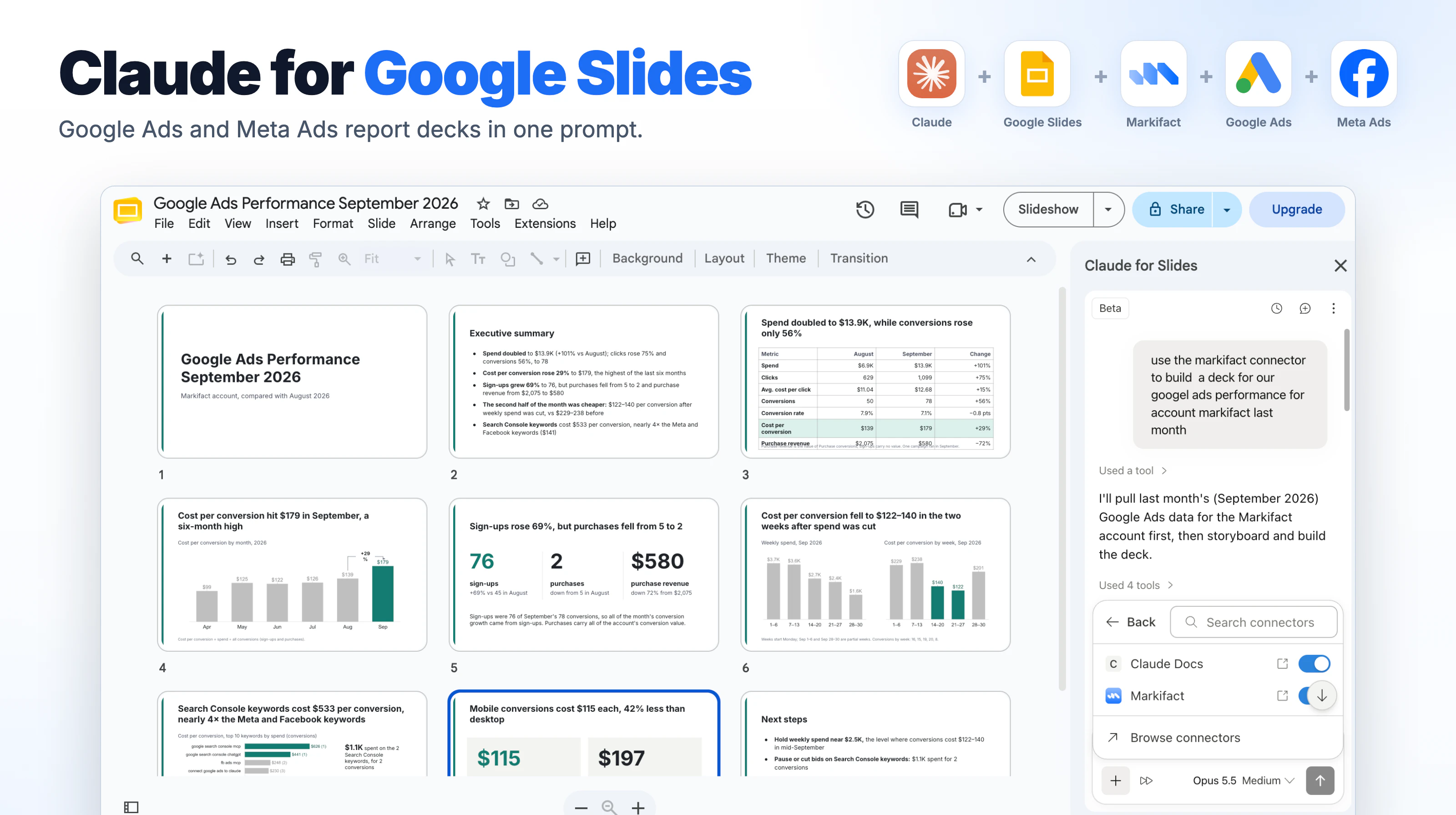The height and width of the screenshot is (815, 1456).
Task: Star the Google Ads Performance presentation
Action: tap(483, 203)
